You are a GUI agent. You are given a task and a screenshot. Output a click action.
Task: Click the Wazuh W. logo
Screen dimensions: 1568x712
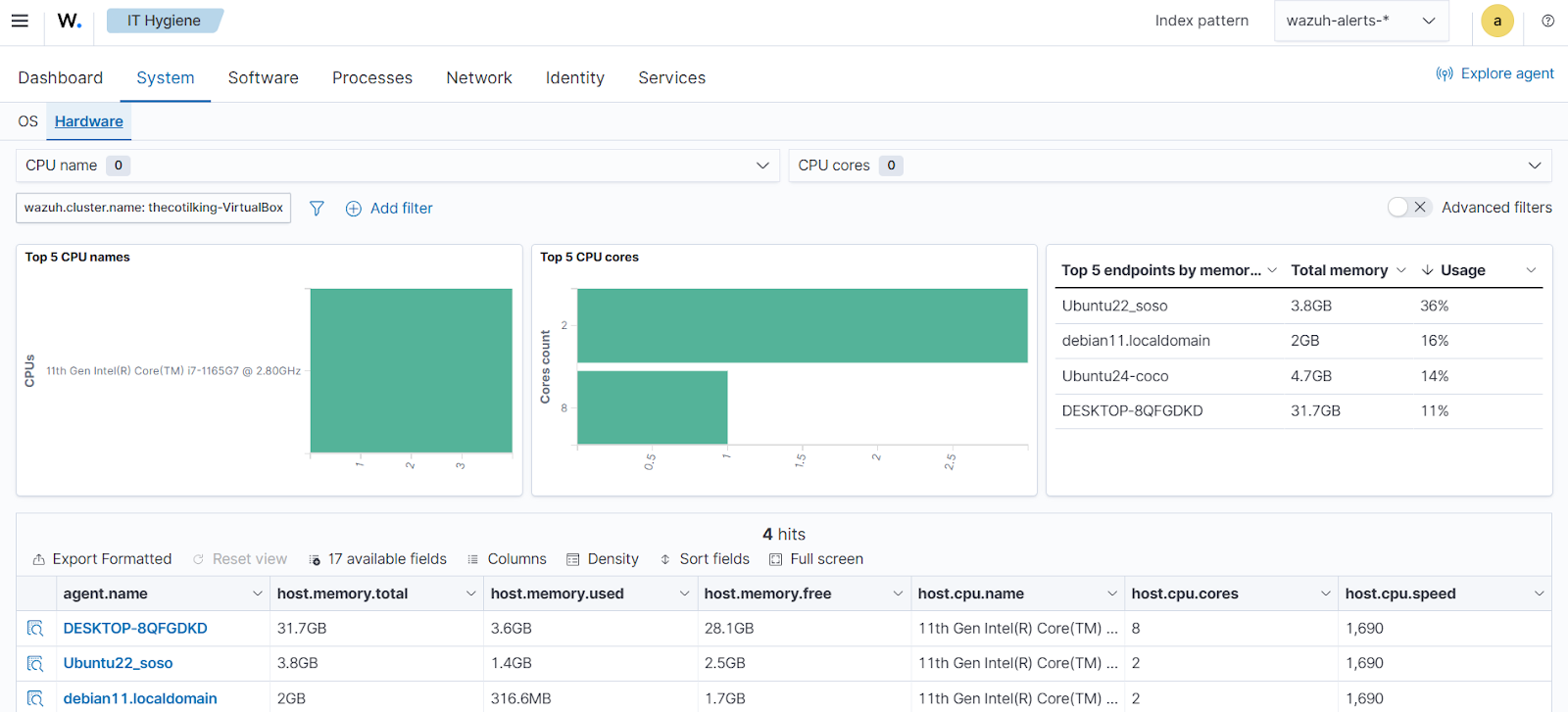[70, 21]
